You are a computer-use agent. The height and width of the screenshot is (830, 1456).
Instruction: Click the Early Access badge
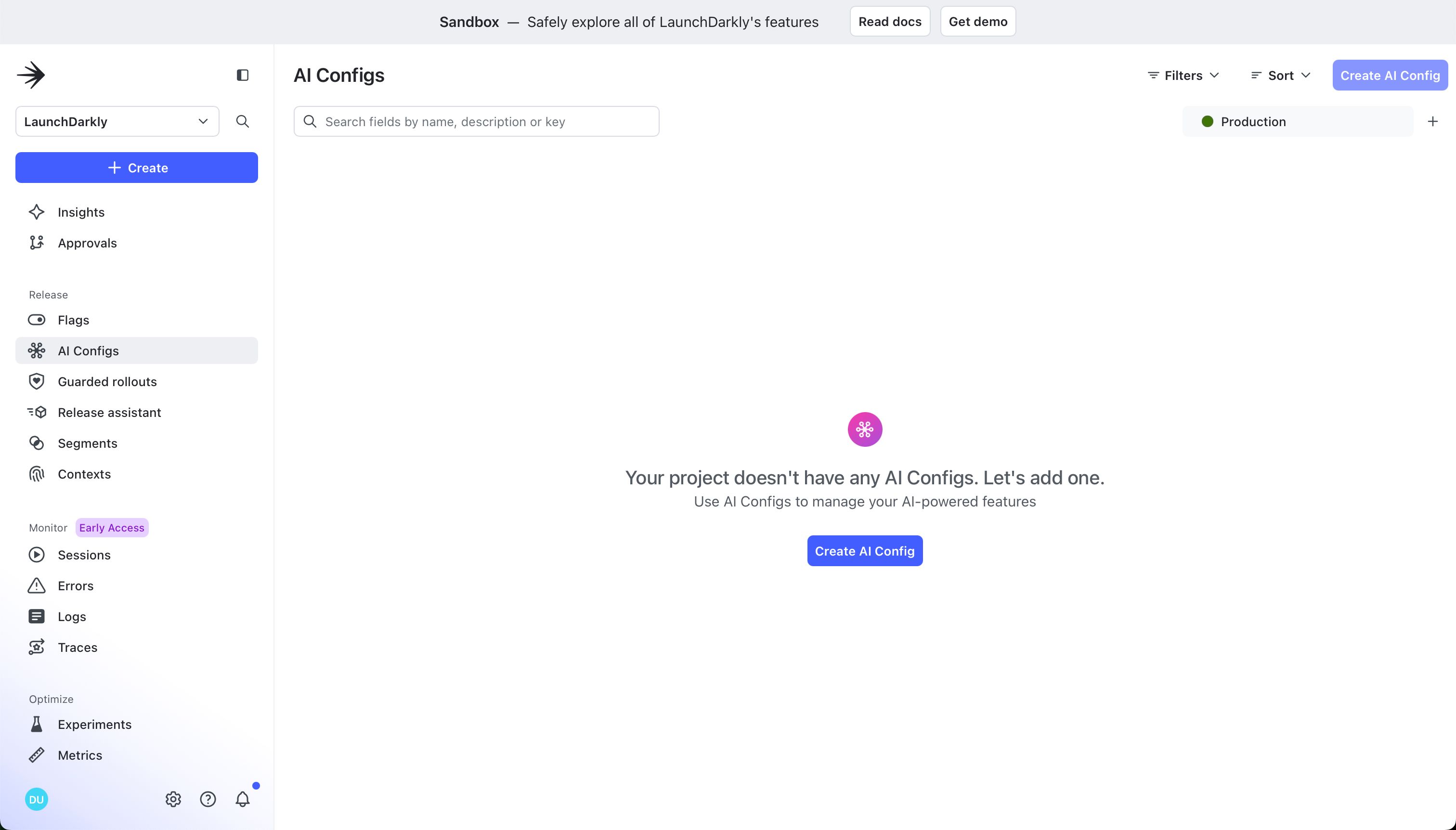click(112, 527)
